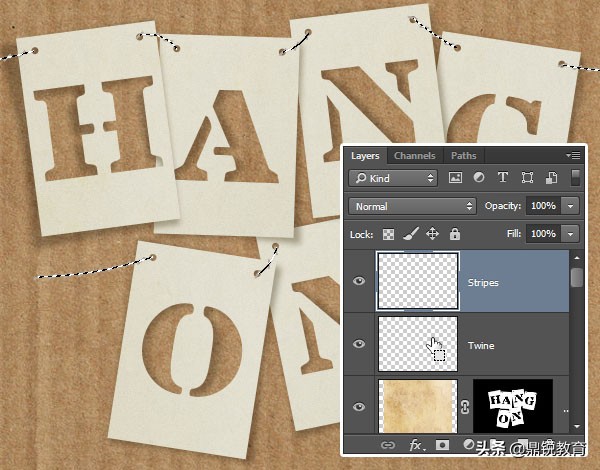Screen dimensions: 600x470
Task: Add a layer mask with mask icon
Action: (x=441, y=443)
